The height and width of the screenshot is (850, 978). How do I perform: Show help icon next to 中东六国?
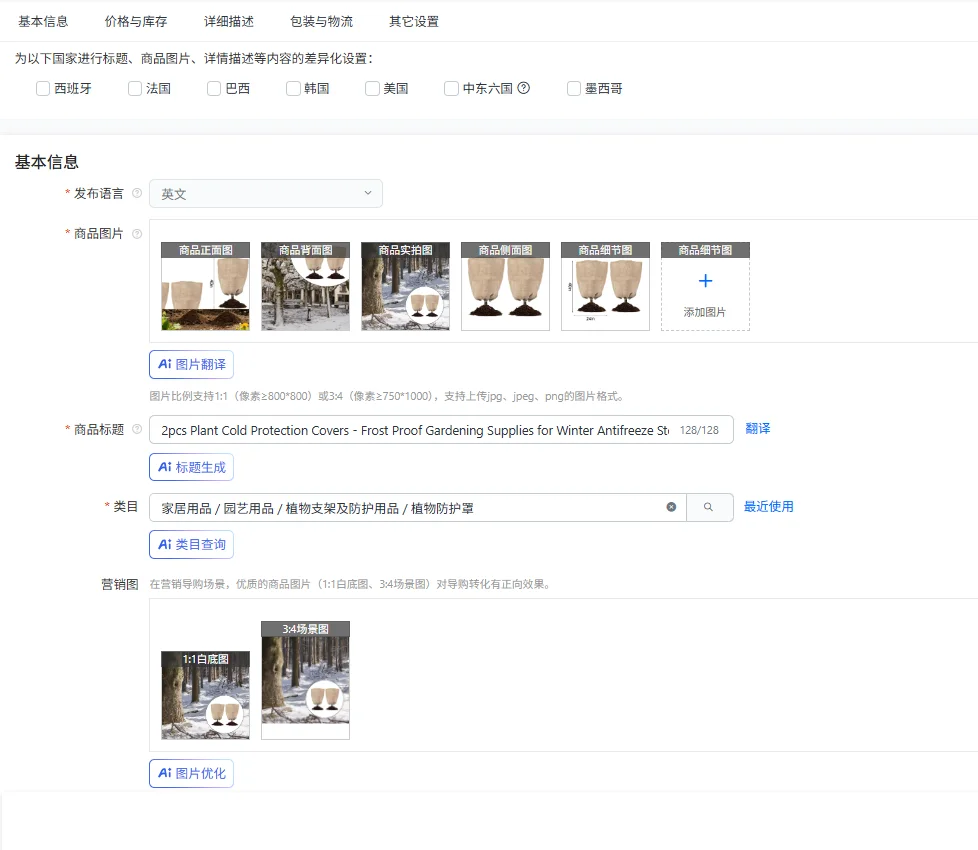524,88
